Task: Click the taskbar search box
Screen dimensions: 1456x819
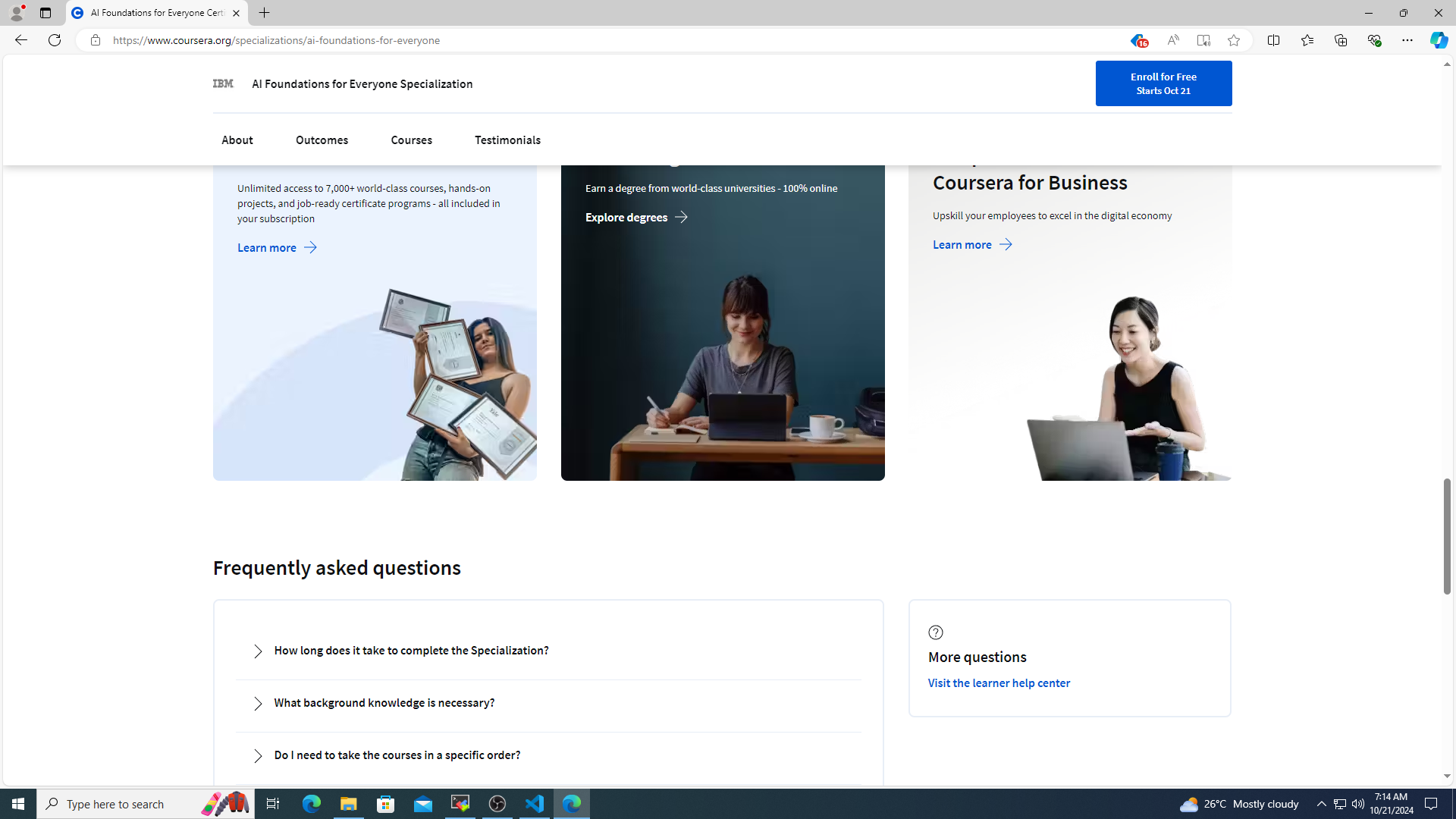Action: (x=146, y=804)
